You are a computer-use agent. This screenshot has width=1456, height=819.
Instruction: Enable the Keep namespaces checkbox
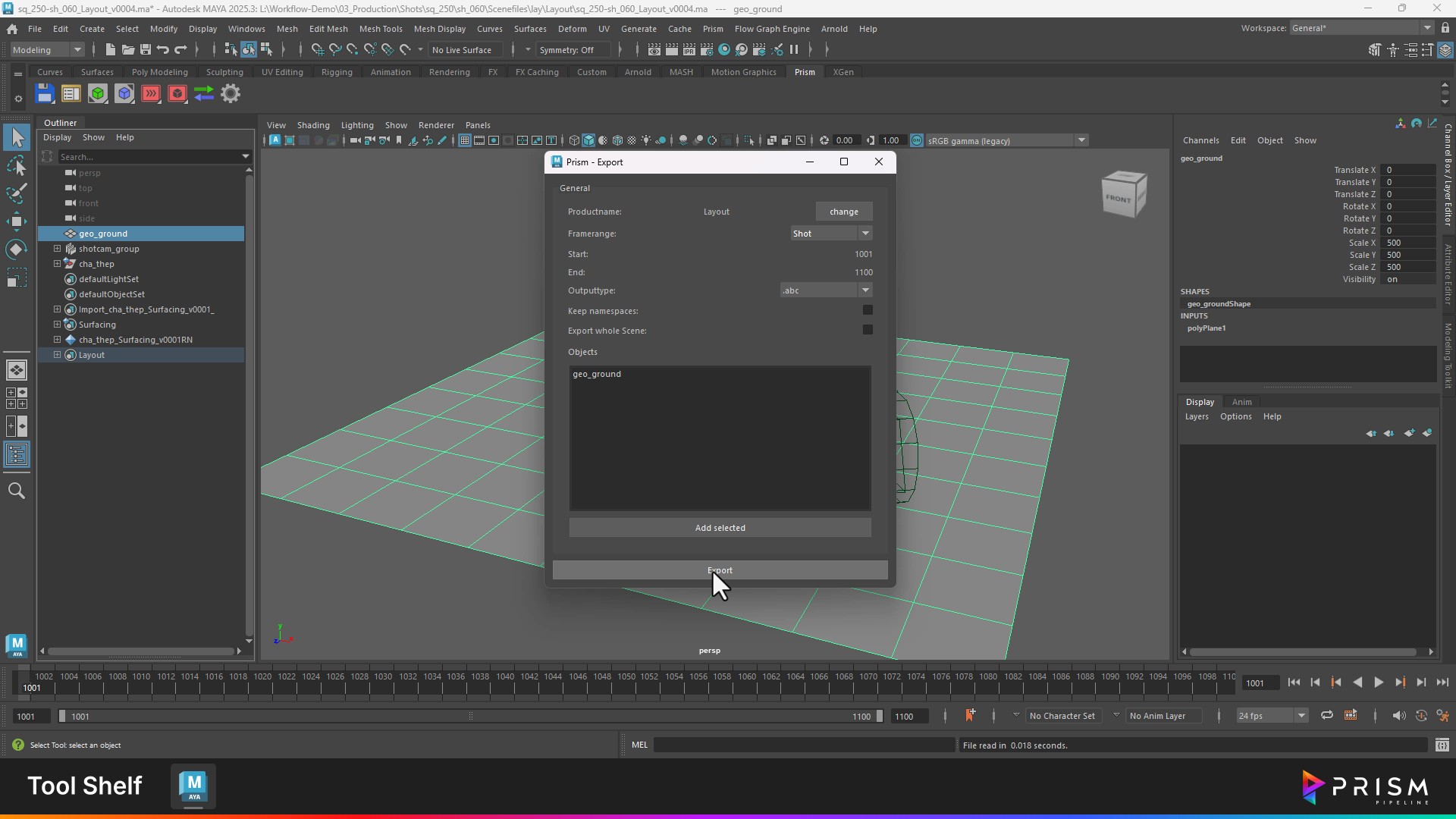(868, 310)
